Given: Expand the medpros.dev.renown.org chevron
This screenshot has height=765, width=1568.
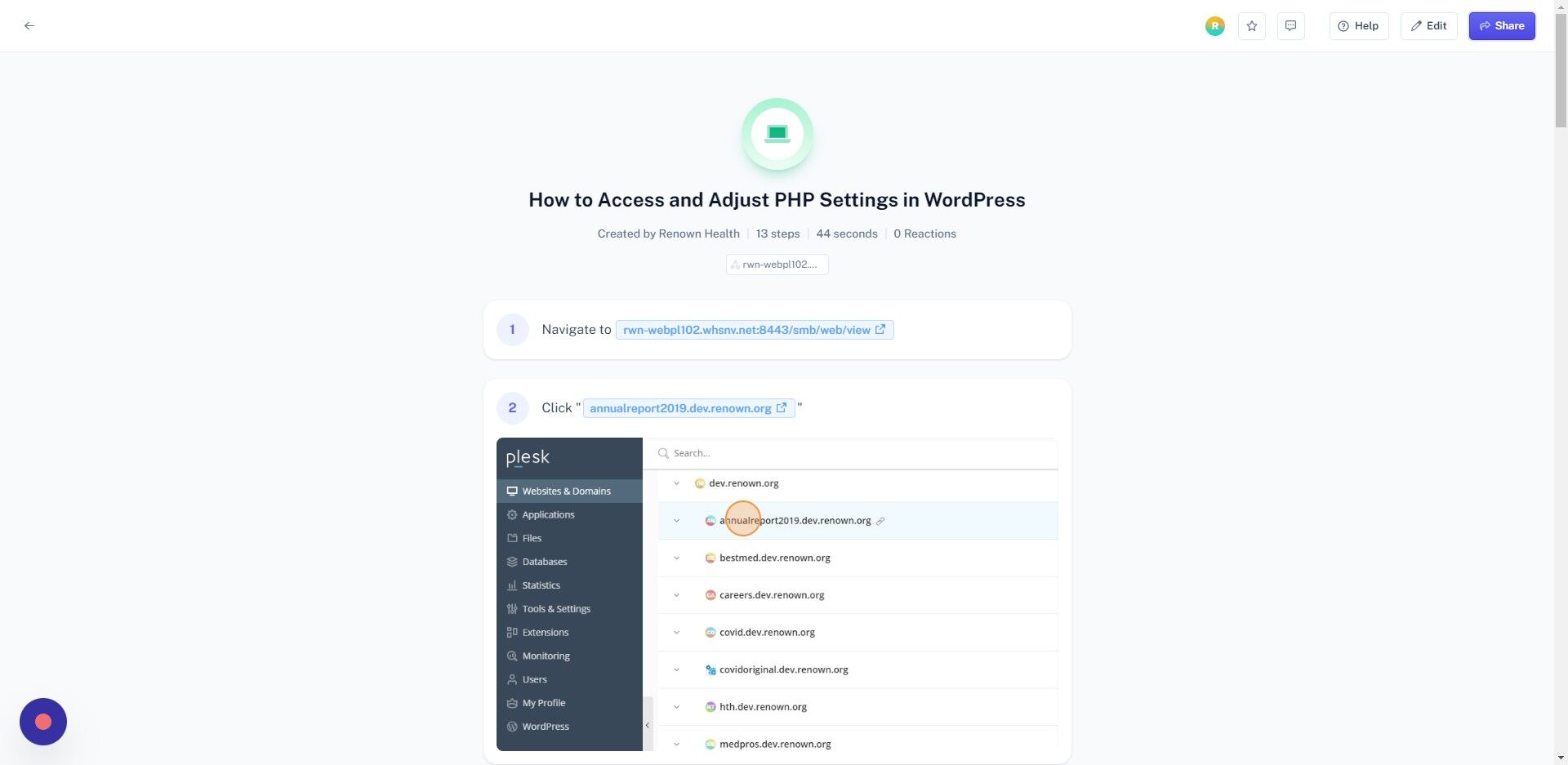Looking at the screenshot, I should click(x=676, y=745).
